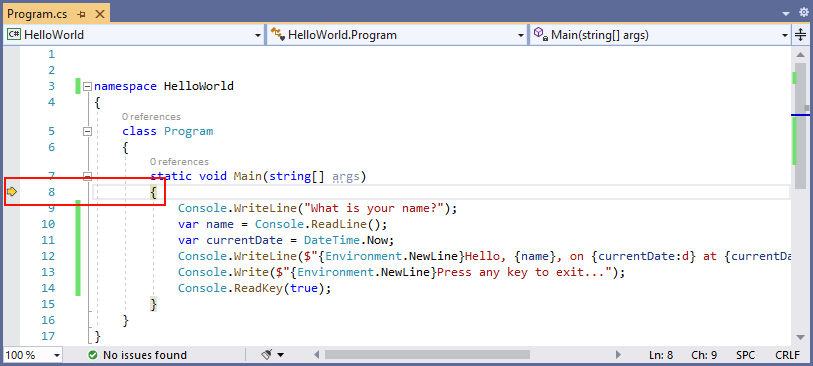Click the 'static' keyword on line 7
This screenshot has height=366, width=813.
point(171,177)
